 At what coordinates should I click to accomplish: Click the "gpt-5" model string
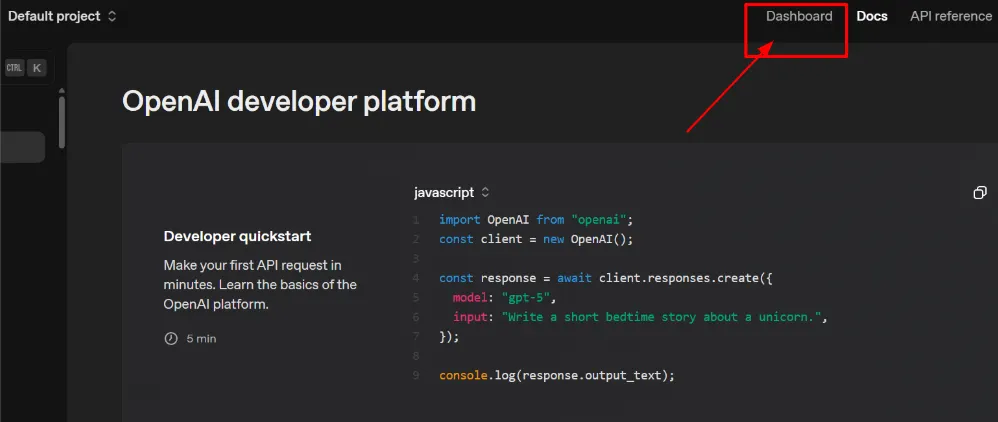point(525,298)
